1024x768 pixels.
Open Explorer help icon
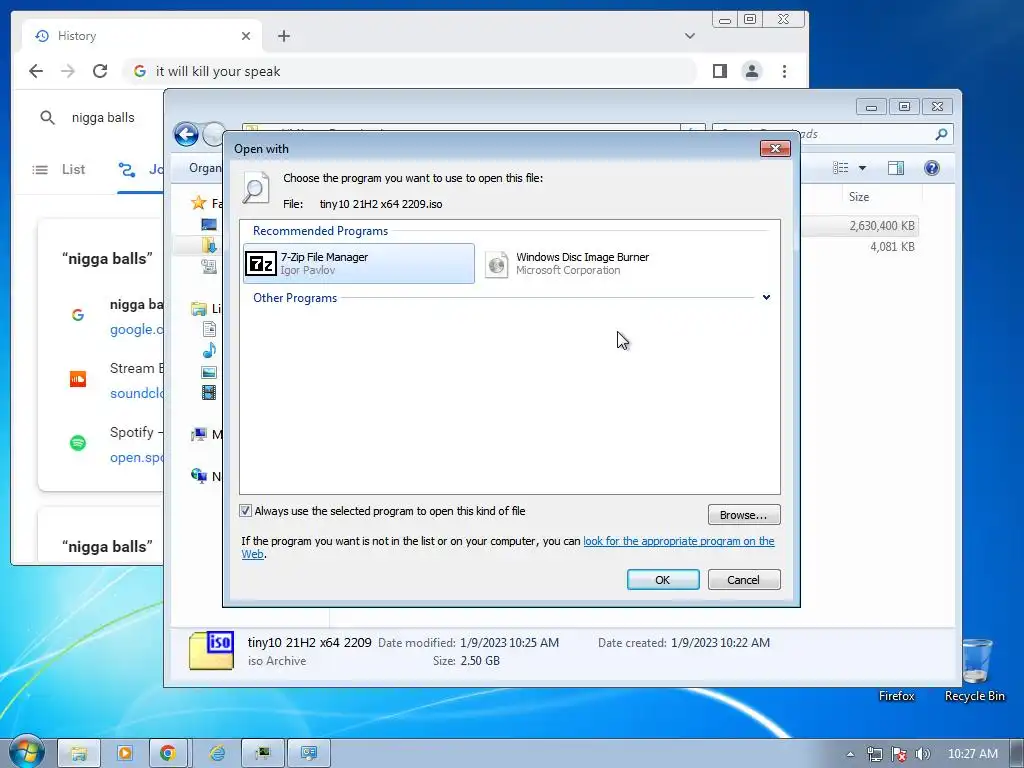point(932,168)
